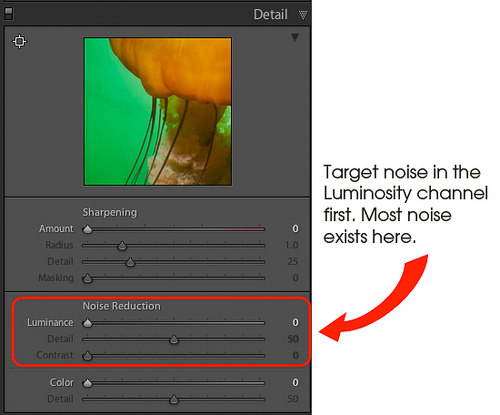The height and width of the screenshot is (415, 500).
Task: Click the Color noise value field
Action: click(295, 382)
